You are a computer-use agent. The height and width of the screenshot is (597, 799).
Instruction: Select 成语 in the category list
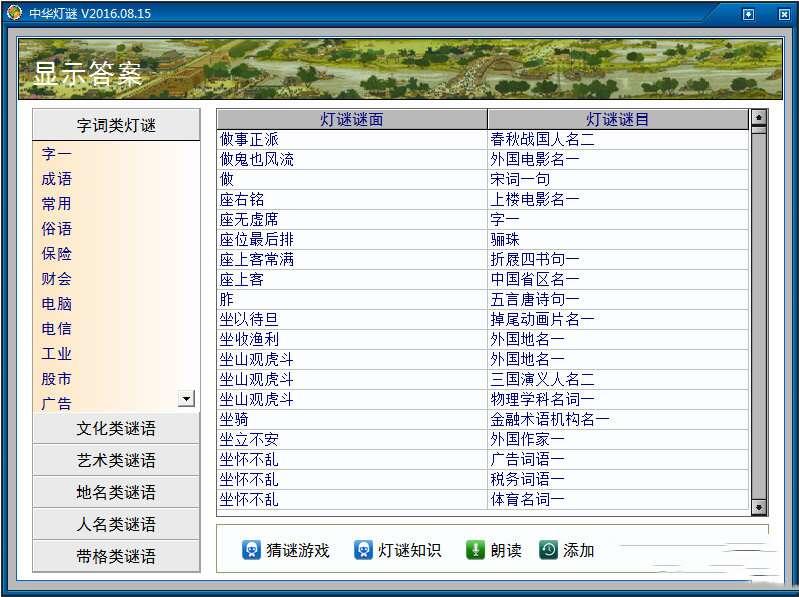coord(57,179)
